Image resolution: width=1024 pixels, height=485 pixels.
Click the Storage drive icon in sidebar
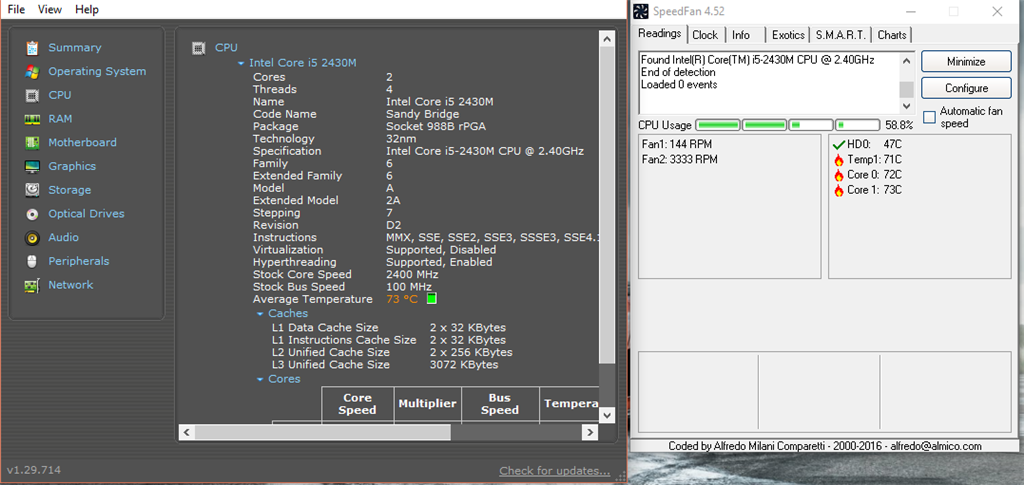(x=32, y=190)
